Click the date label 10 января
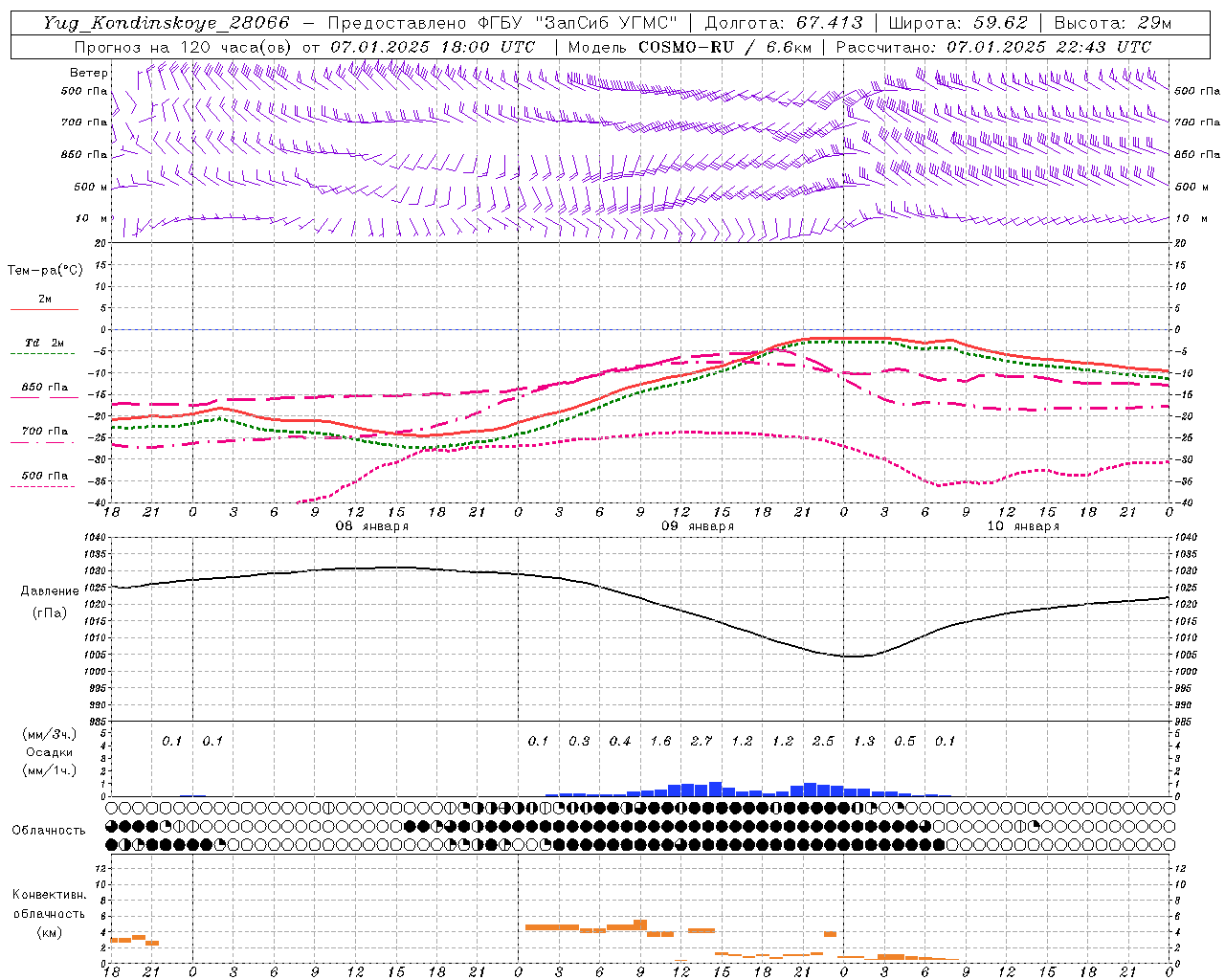Viewport: 1225px width, 980px height. (x=1023, y=526)
